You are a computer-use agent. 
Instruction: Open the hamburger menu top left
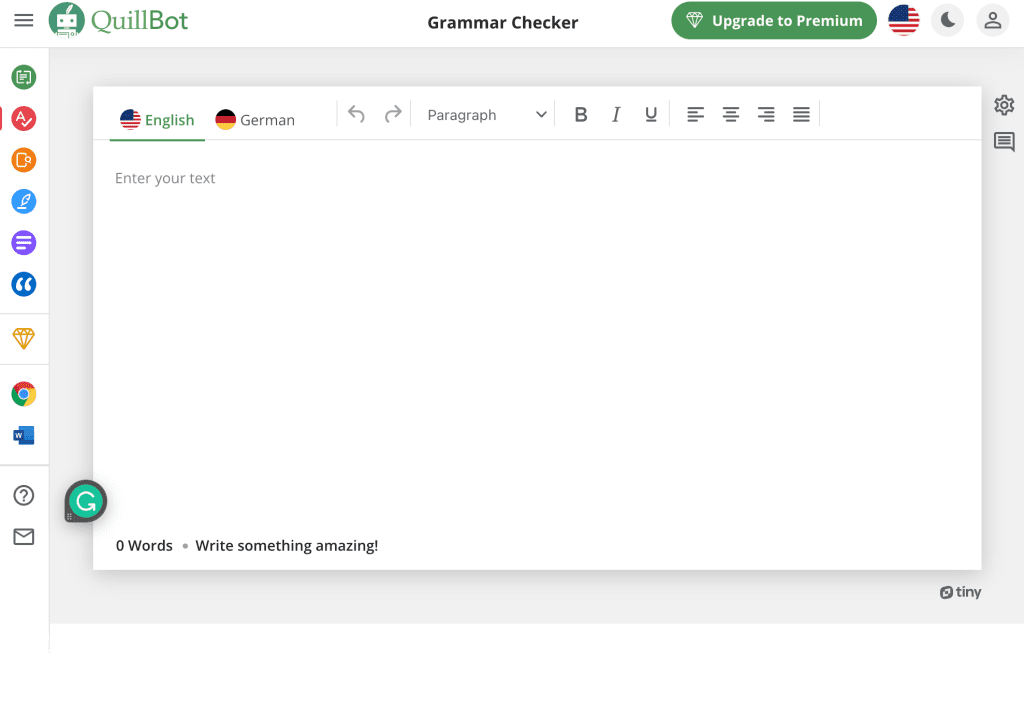click(24, 20)
